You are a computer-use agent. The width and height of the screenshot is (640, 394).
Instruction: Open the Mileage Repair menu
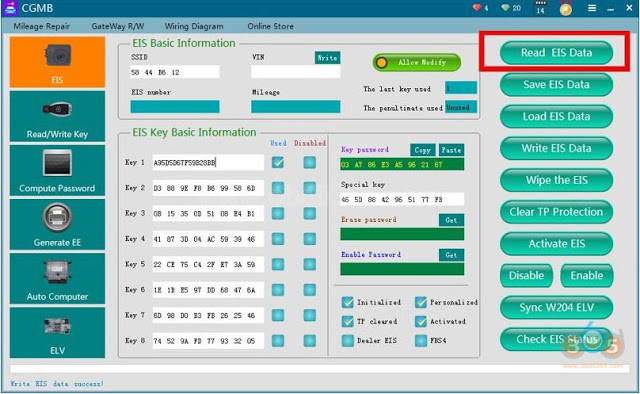click(x=42, y=26)
